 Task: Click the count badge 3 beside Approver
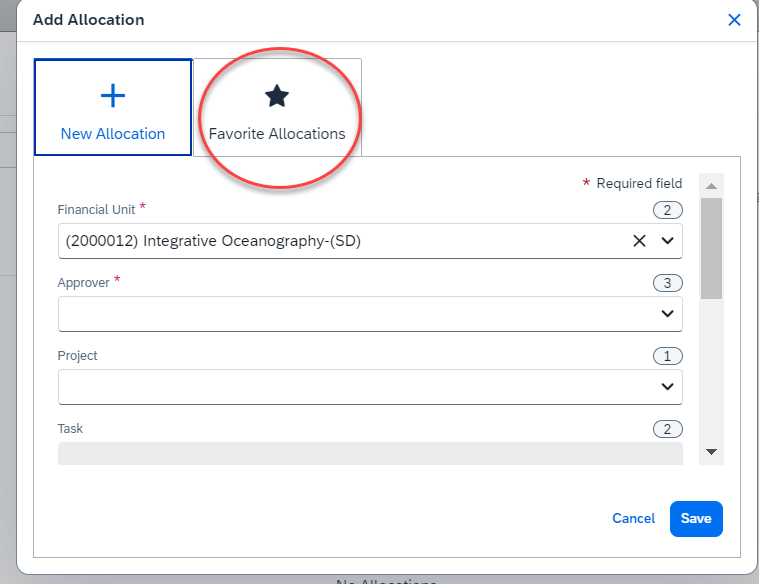667,283
